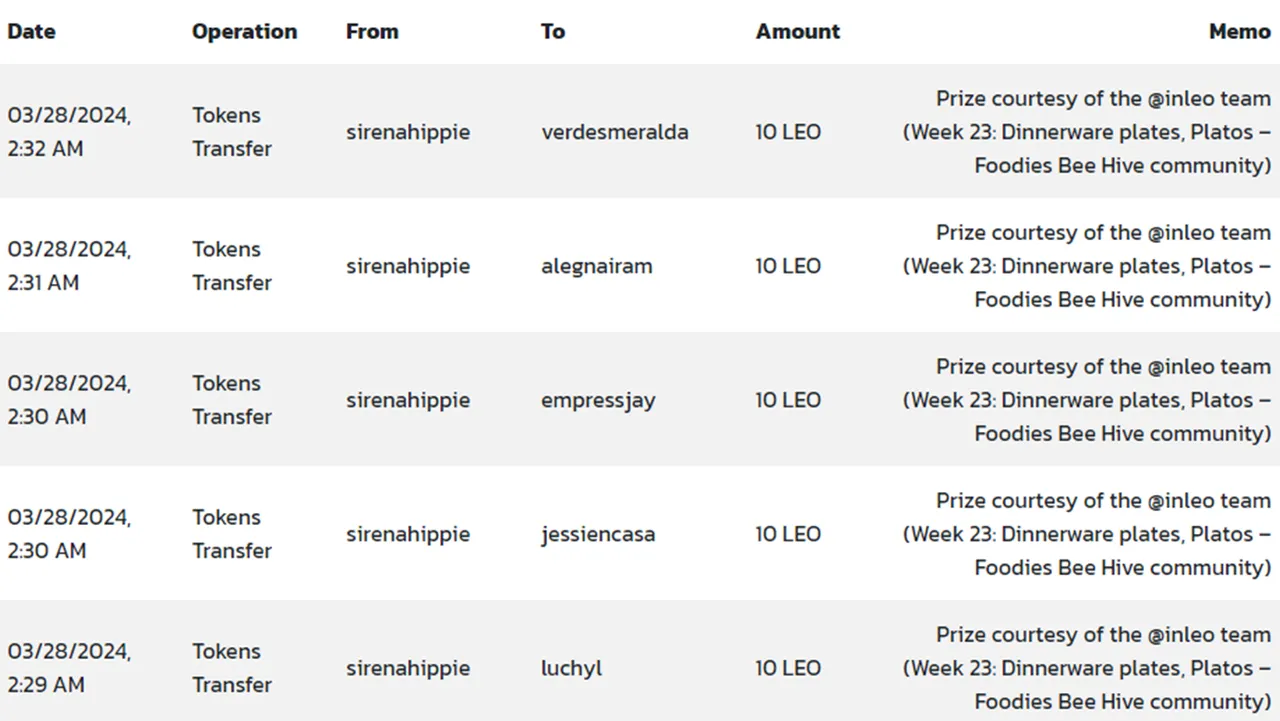Click the Date column header
The height and width of the screenshot is (721, 1280).
point(31,31)
